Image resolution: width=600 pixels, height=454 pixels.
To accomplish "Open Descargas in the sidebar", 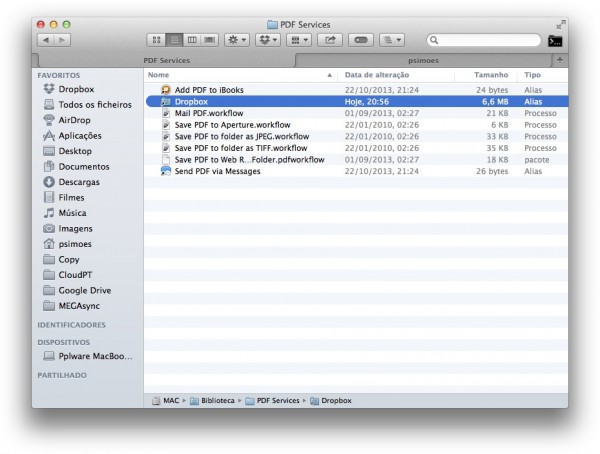I will point(71,182).
